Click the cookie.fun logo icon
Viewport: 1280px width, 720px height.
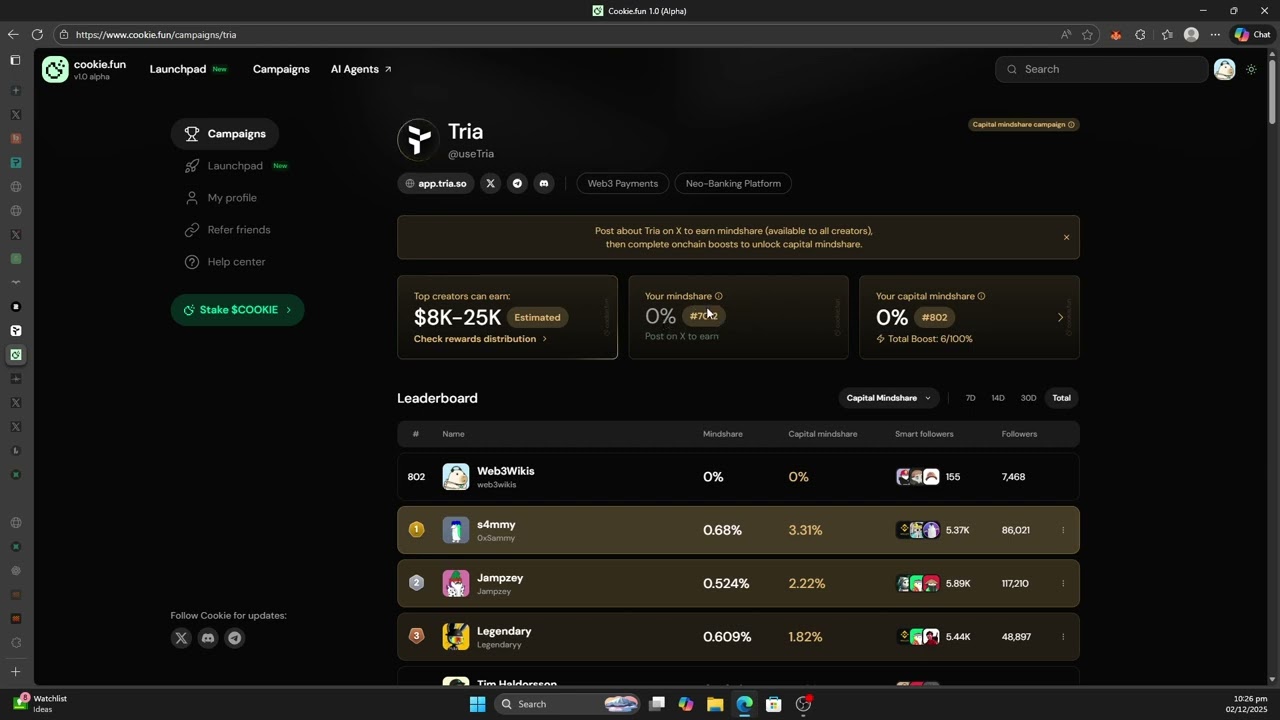(x=55, y=69)
